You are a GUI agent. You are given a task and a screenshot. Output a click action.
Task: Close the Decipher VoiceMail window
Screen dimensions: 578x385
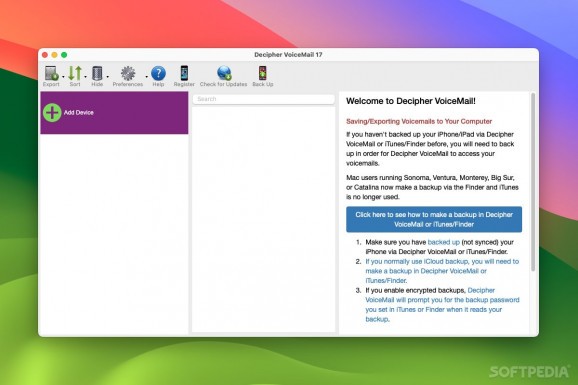(45, 55)
